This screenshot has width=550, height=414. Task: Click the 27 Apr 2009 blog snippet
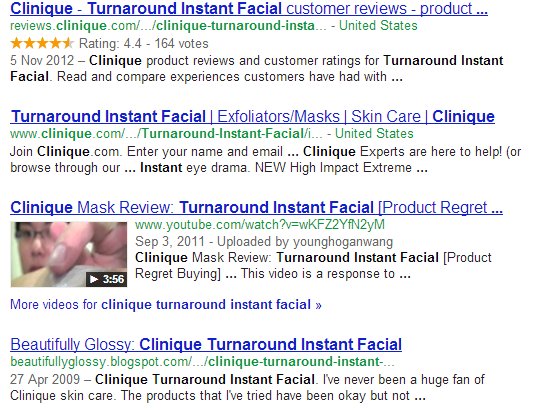(x=247, y=387)
